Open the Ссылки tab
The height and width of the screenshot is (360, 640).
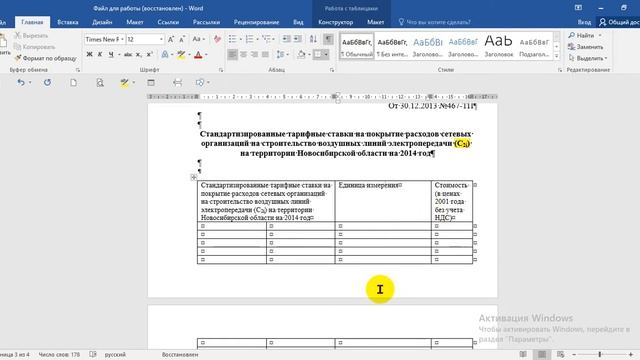[168, 22]
